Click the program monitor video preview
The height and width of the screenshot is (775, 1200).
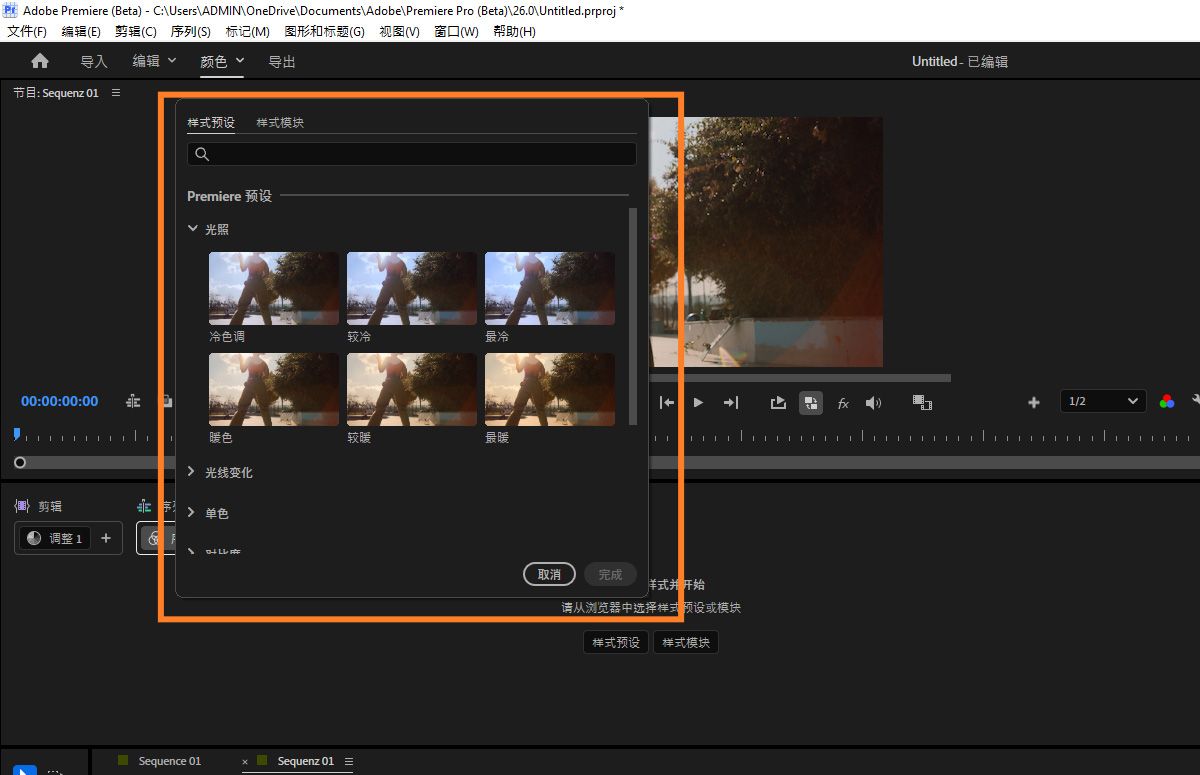(766, 242)
